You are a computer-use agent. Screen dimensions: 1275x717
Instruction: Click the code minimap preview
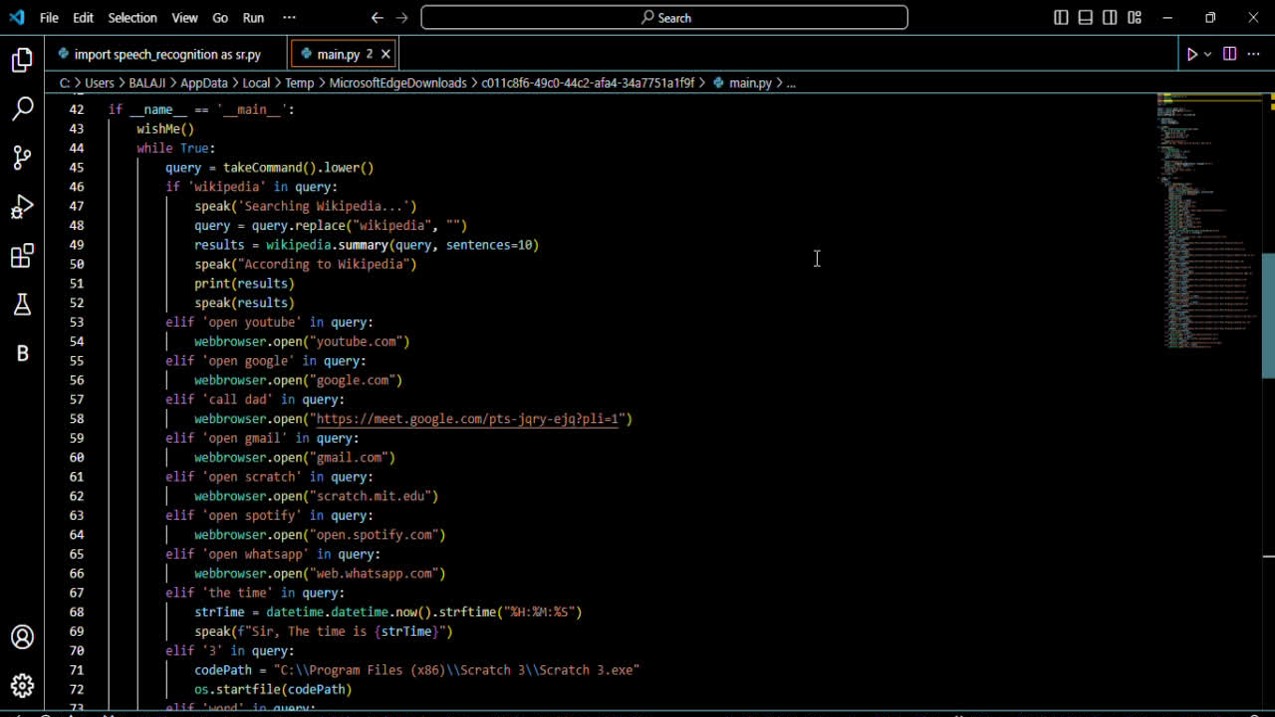point(1209,220)
